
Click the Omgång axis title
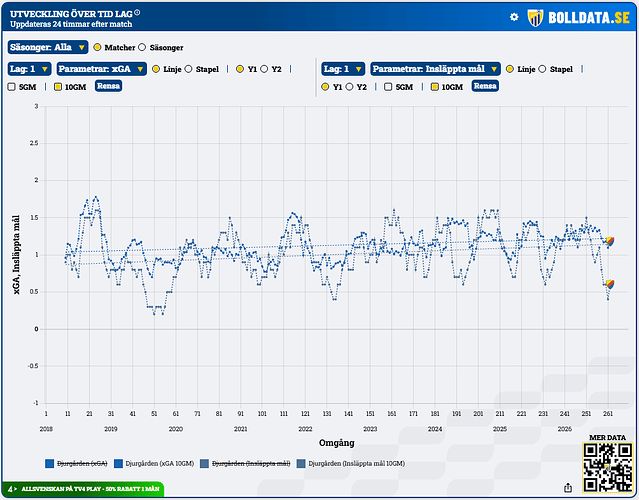[337, 443]
